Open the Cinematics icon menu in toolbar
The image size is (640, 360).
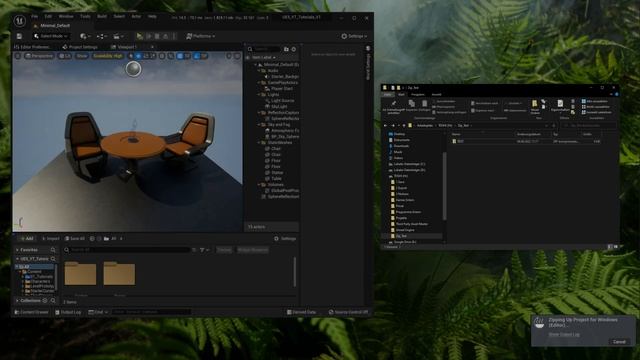(118, 36)
